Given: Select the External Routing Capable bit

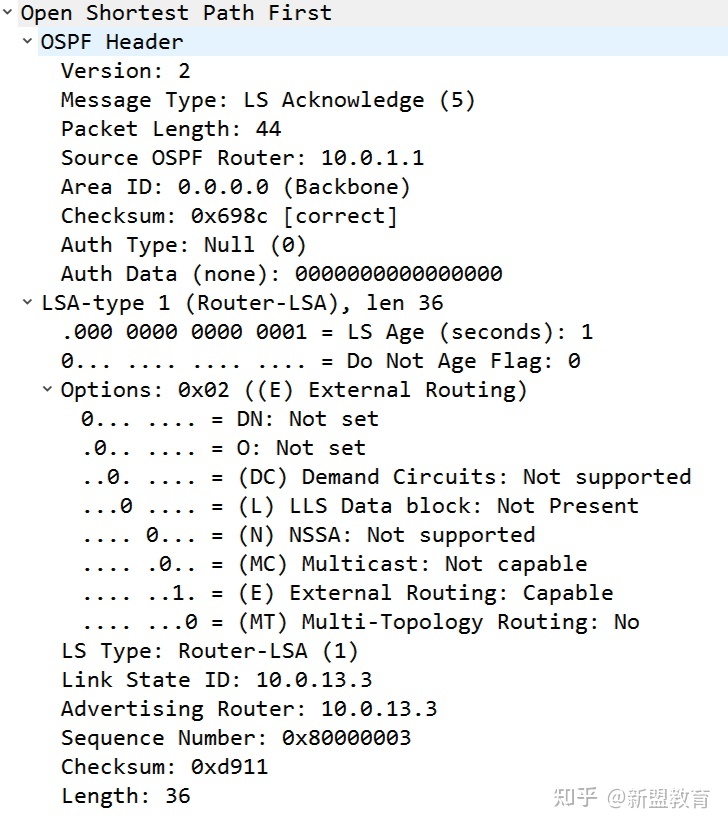Looking at the screenshot, I should click(347, 593).
